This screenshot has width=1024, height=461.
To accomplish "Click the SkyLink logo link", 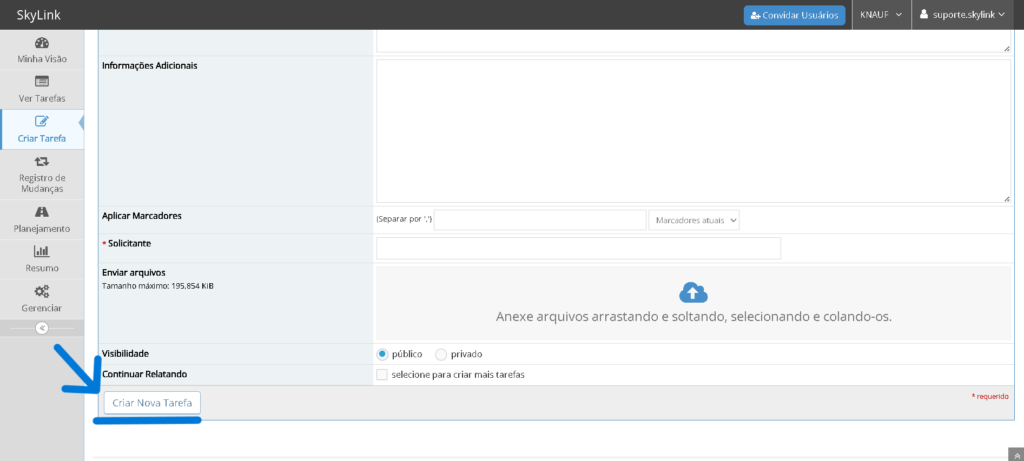I will click(39, 15).
